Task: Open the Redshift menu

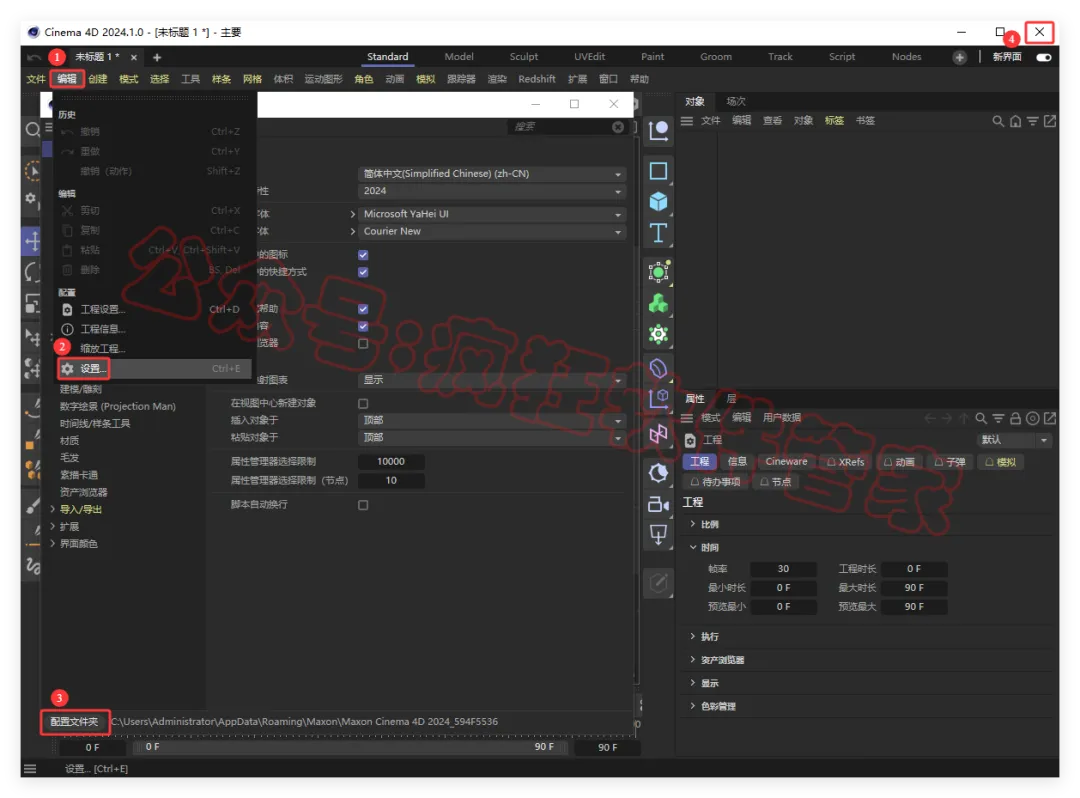Action: (x=537, y=78)
